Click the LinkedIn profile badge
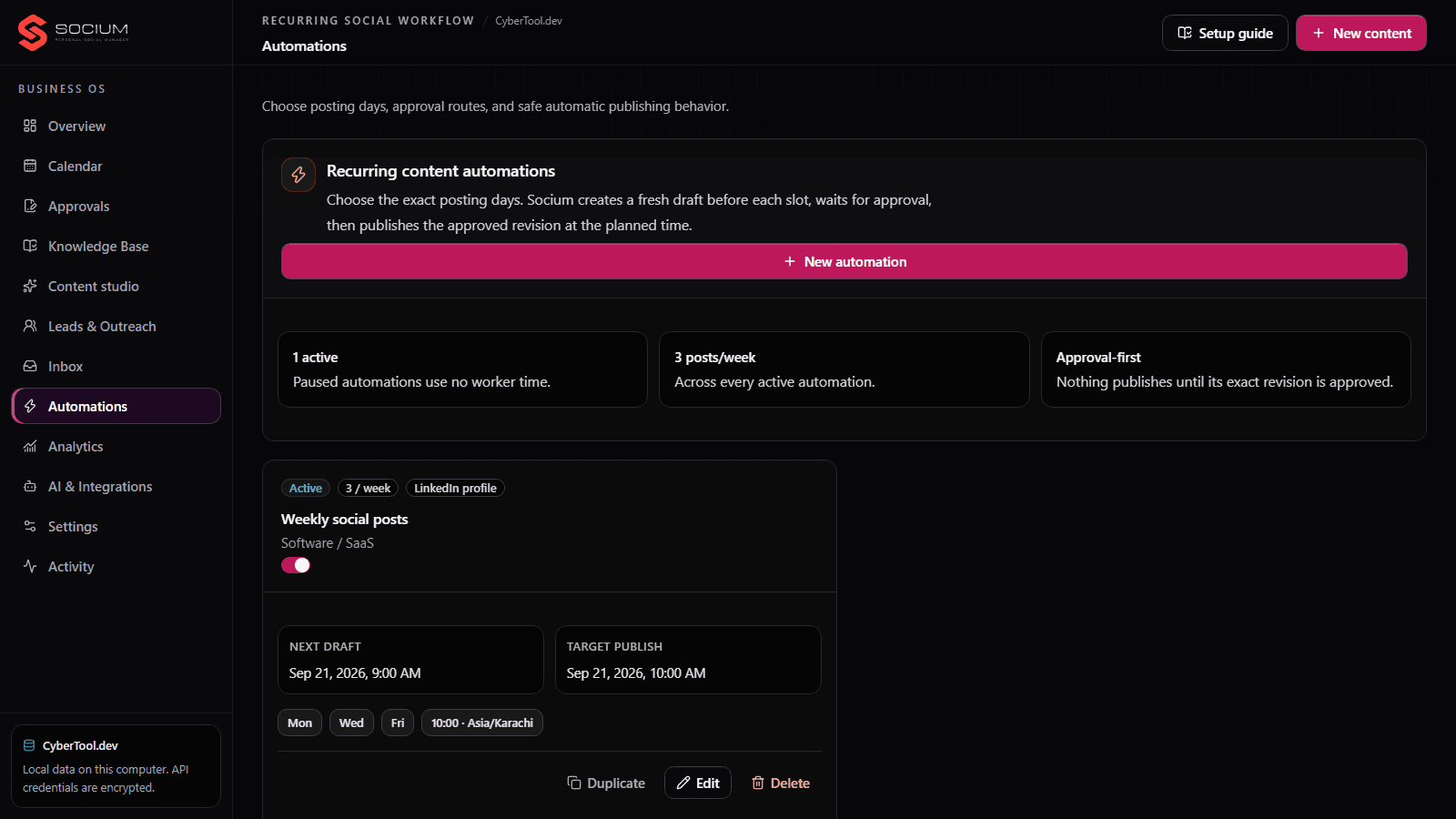This screenshot has height=819, width=1456. 455,488
